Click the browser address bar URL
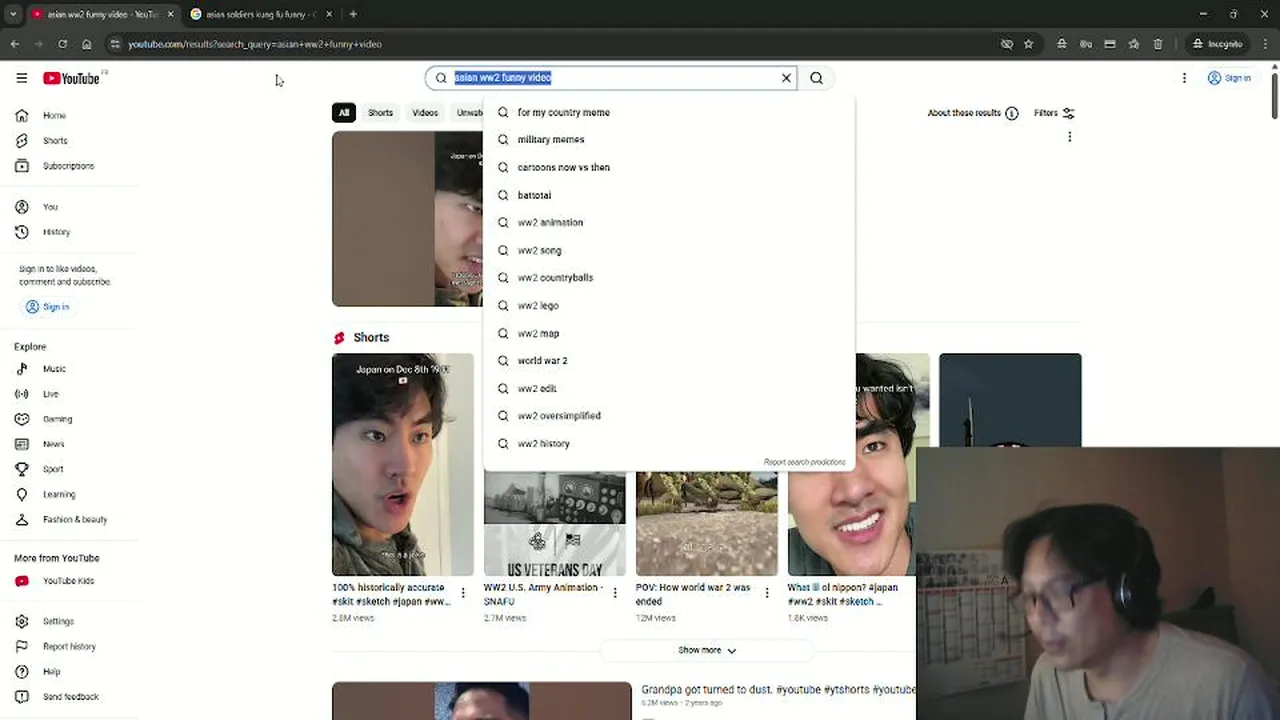Image resolution: width=1280 pixels, height=720 pixels. (254, 44)
